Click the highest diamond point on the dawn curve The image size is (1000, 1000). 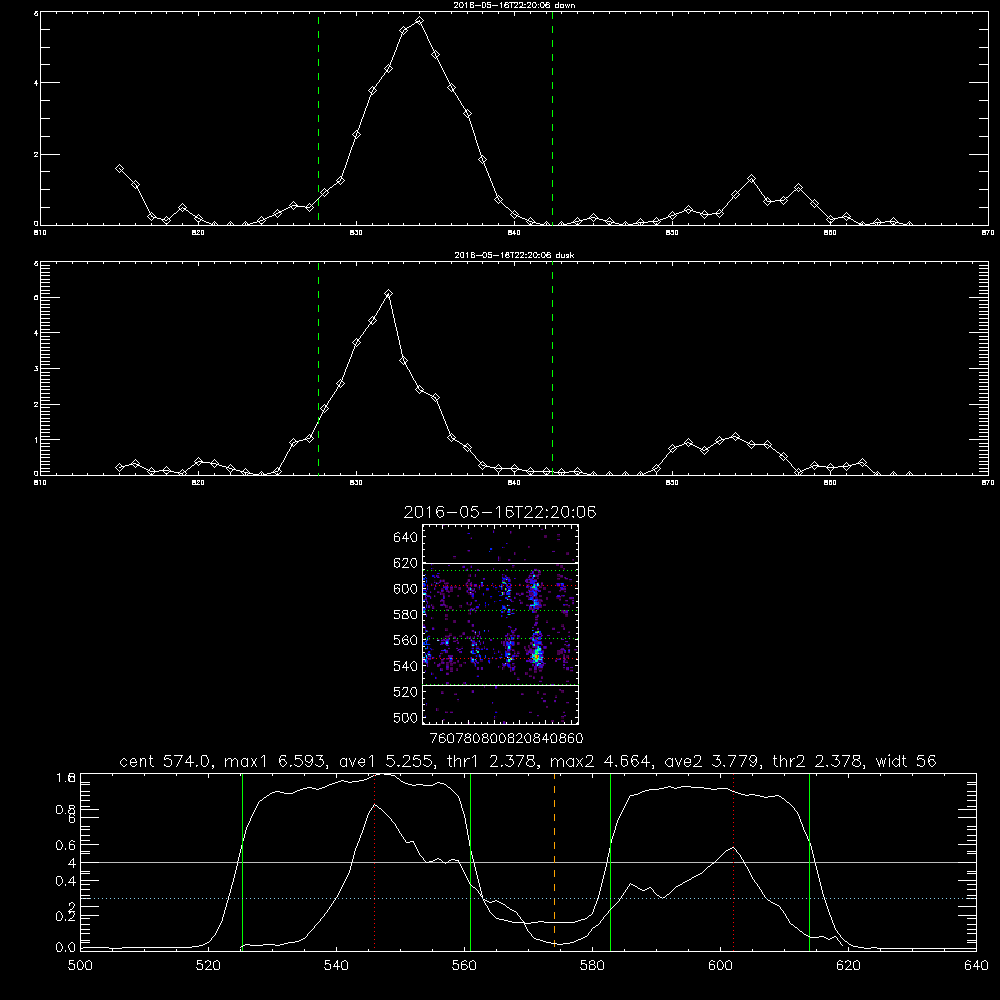click(419, 20)
